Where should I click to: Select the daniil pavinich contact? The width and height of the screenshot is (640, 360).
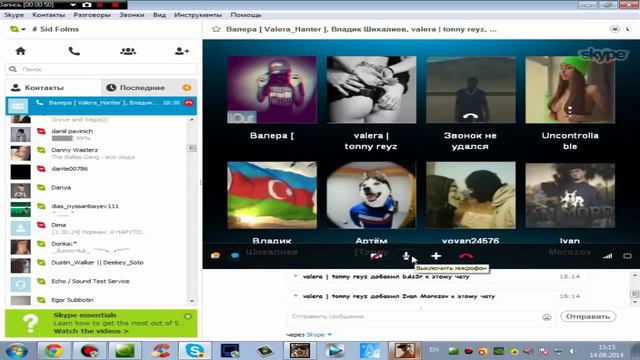[97, 134]
